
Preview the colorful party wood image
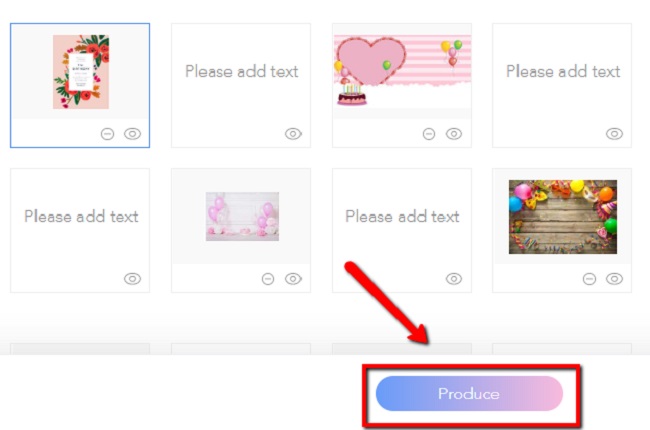(614, 279)
